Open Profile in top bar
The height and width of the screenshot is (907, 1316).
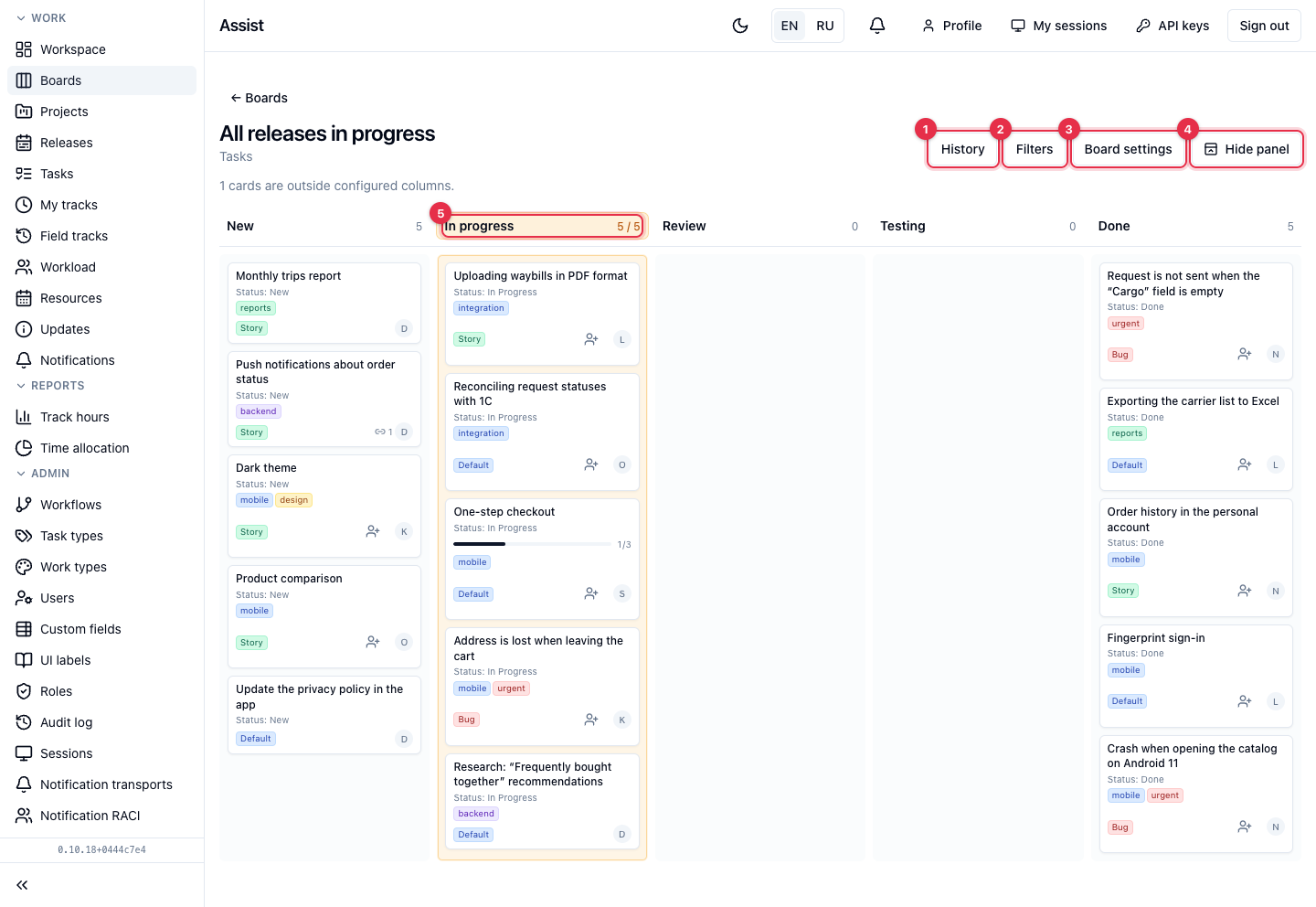951,26
